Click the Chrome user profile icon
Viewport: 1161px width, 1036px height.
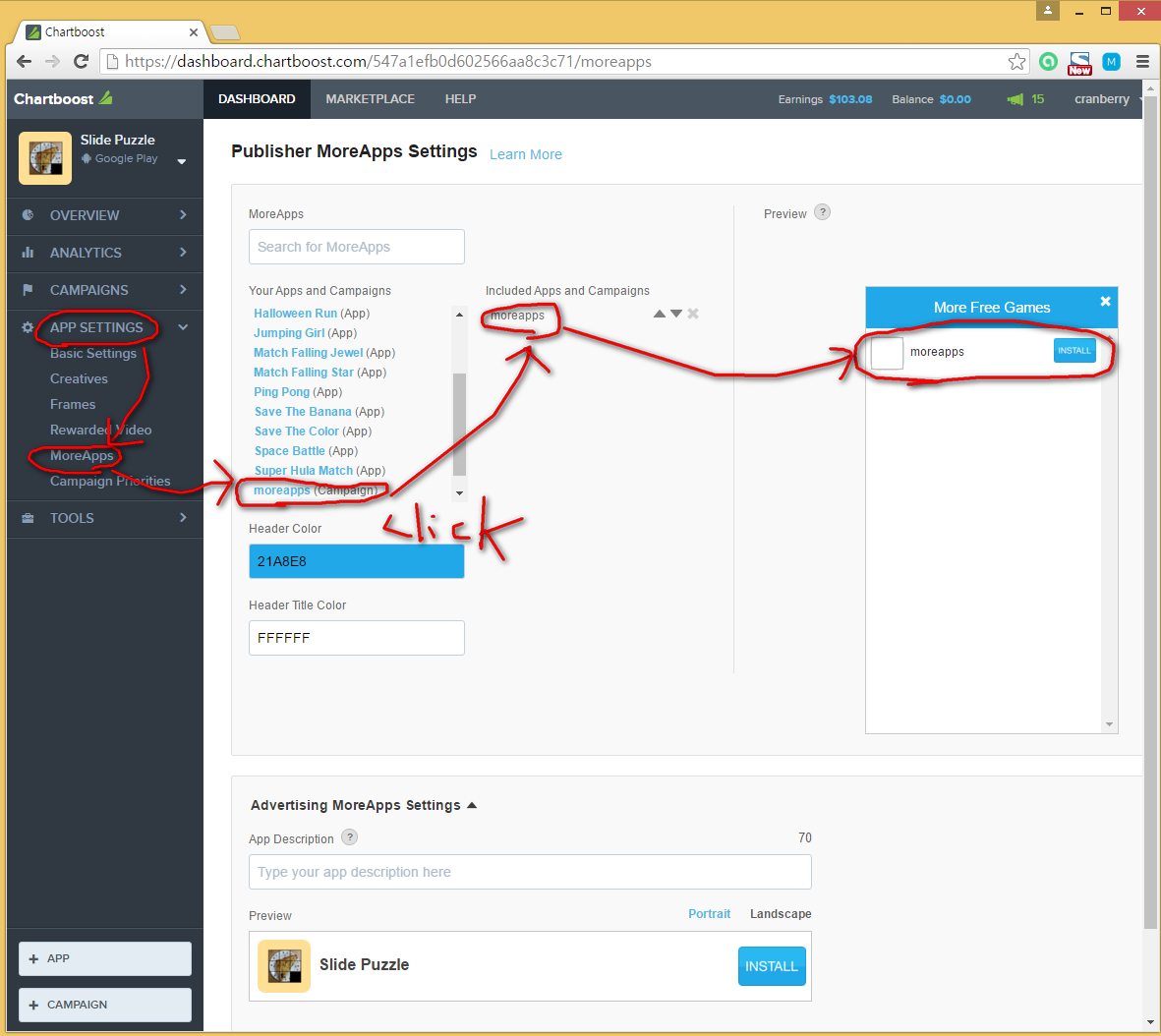pos(1048,11)
